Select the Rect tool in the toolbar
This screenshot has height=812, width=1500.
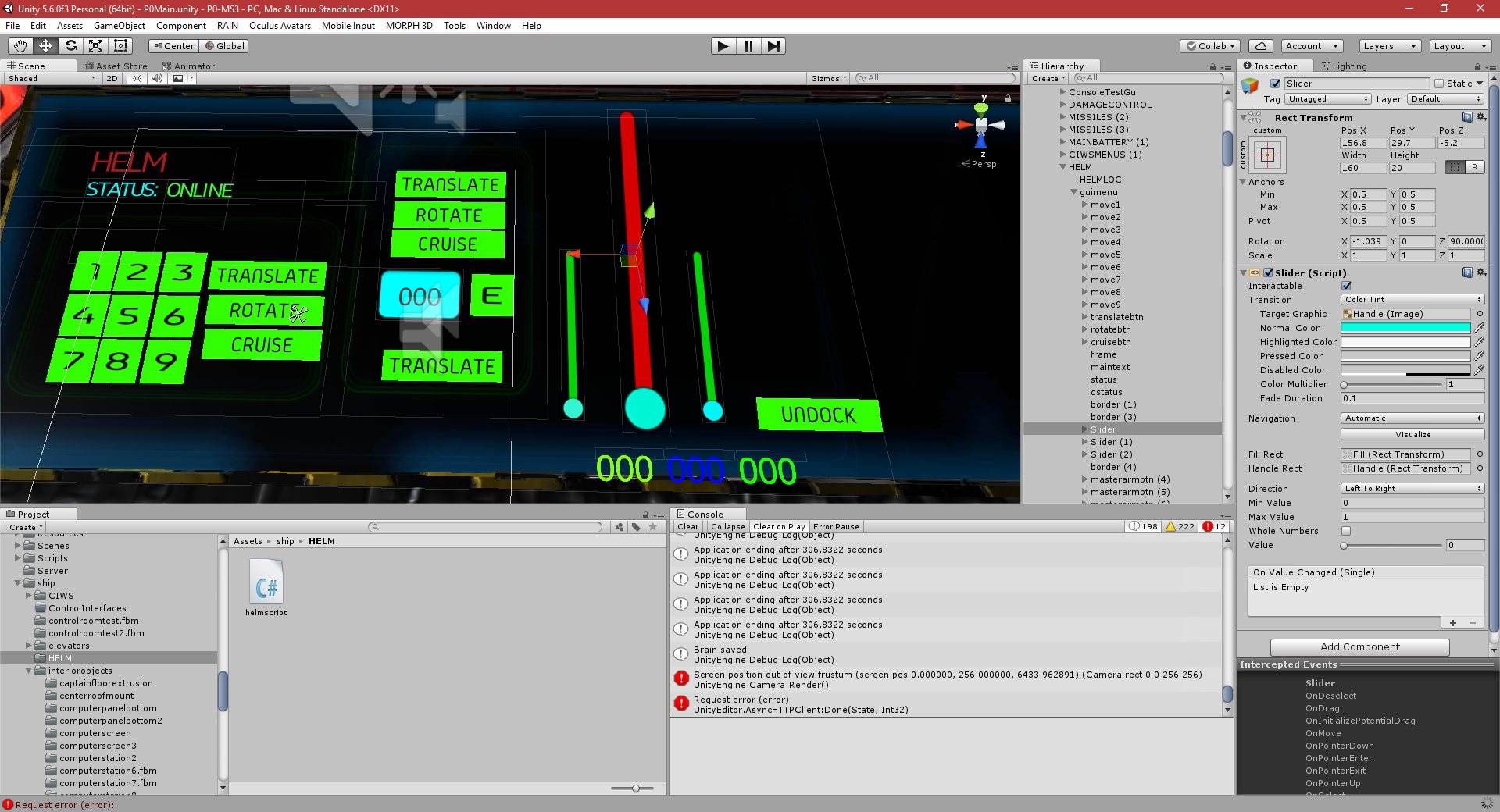(x=121, y=45)
